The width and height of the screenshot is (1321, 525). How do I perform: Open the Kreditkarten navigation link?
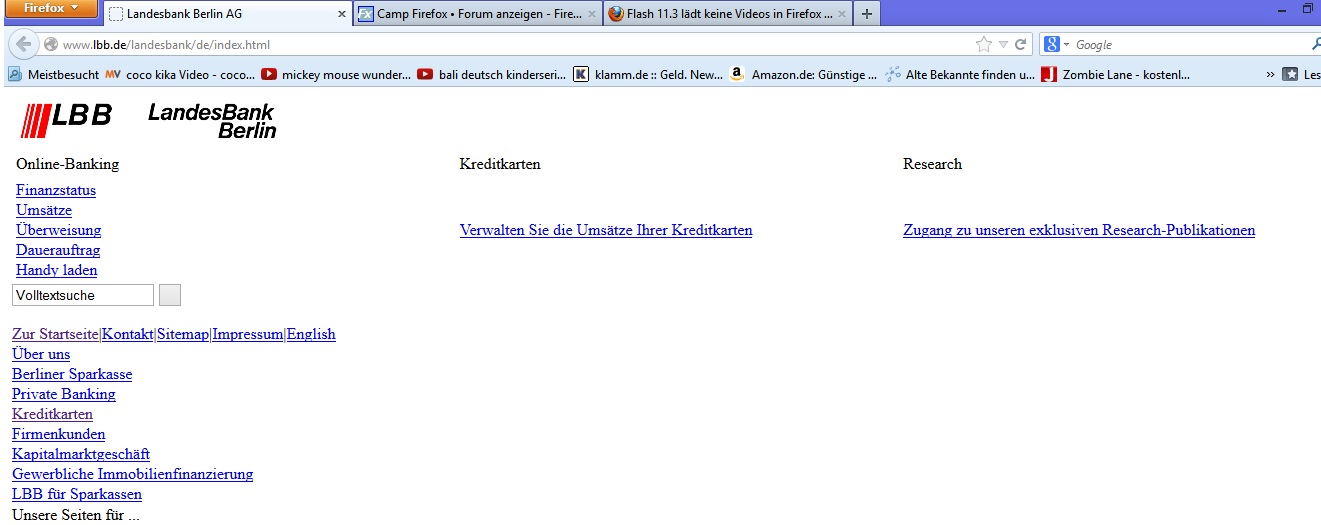pos(52,414)
